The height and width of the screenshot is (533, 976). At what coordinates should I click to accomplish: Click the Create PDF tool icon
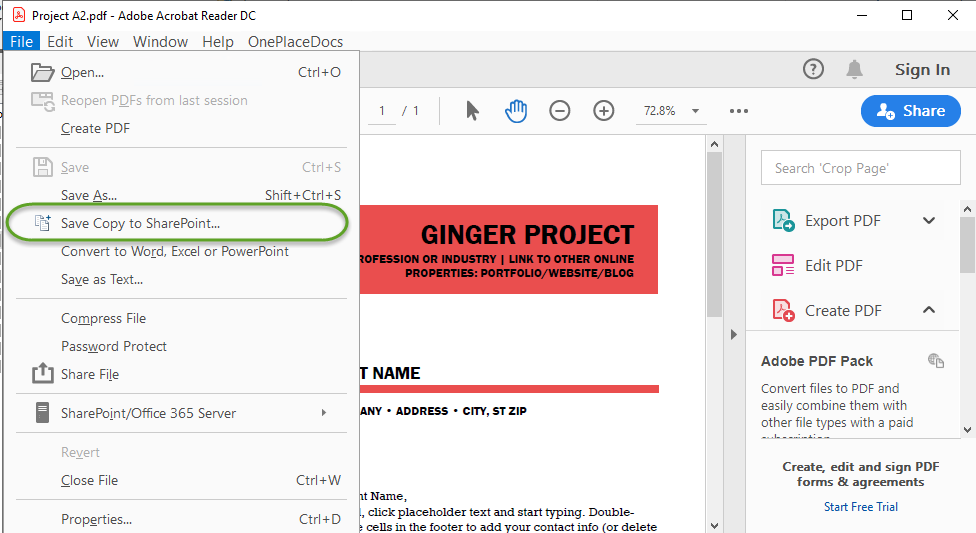(x=783, y=310)
